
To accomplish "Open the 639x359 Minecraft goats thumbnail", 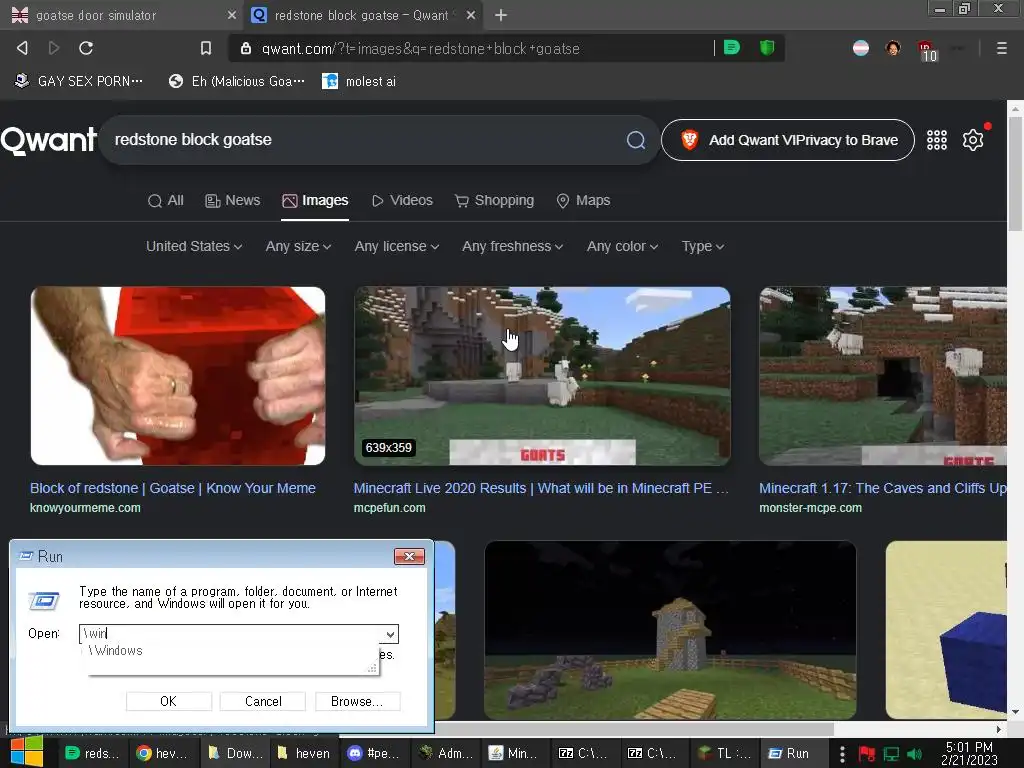I will click(542, 376).
